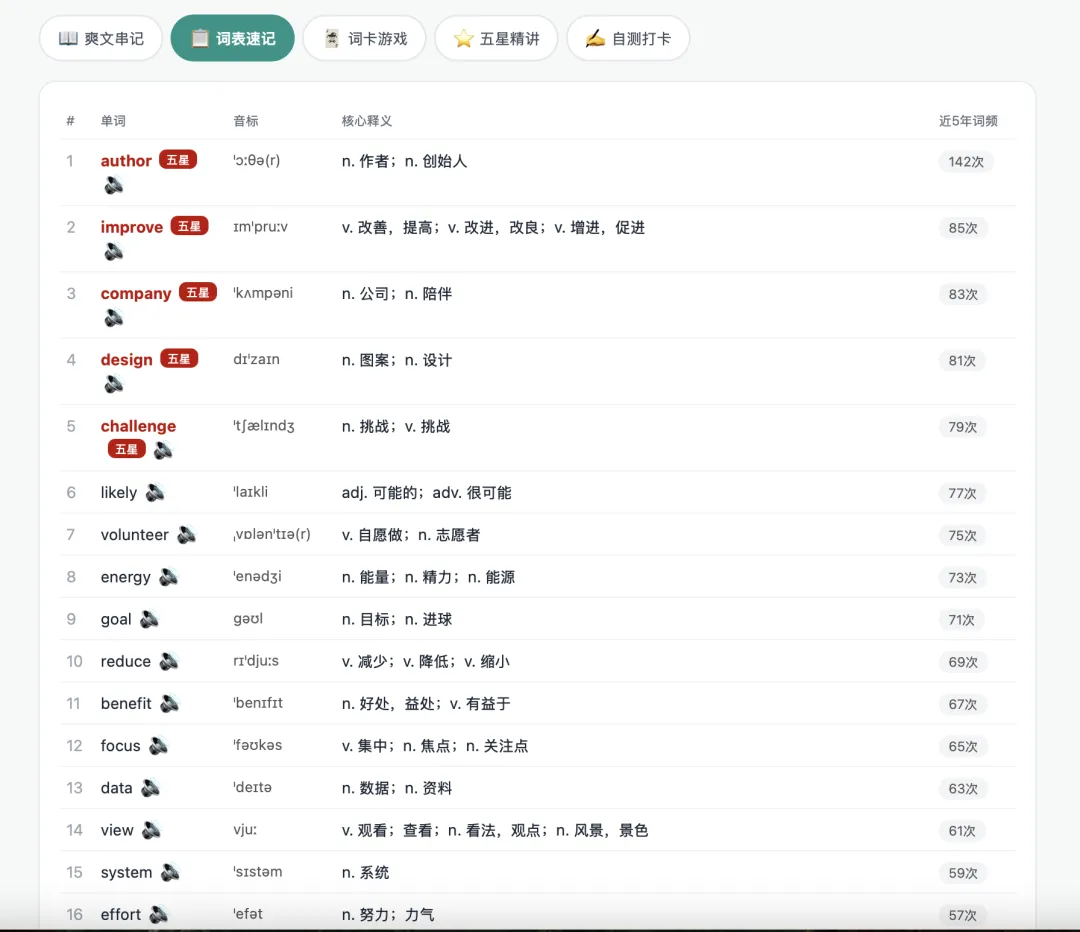Open the 词卡游戏 tab

point(364,39)
